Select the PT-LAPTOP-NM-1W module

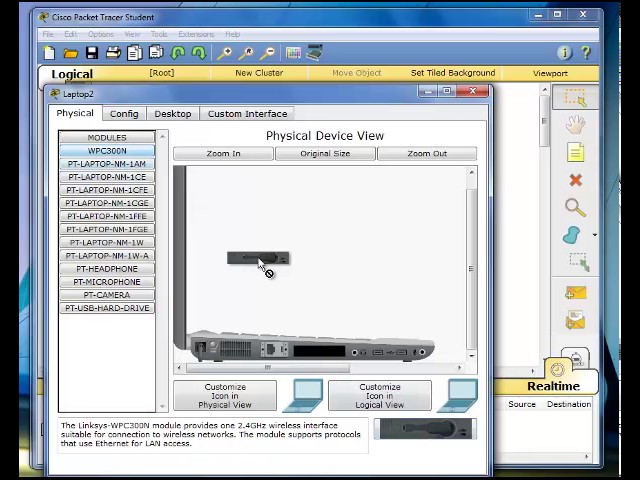(x=107, y=242)
